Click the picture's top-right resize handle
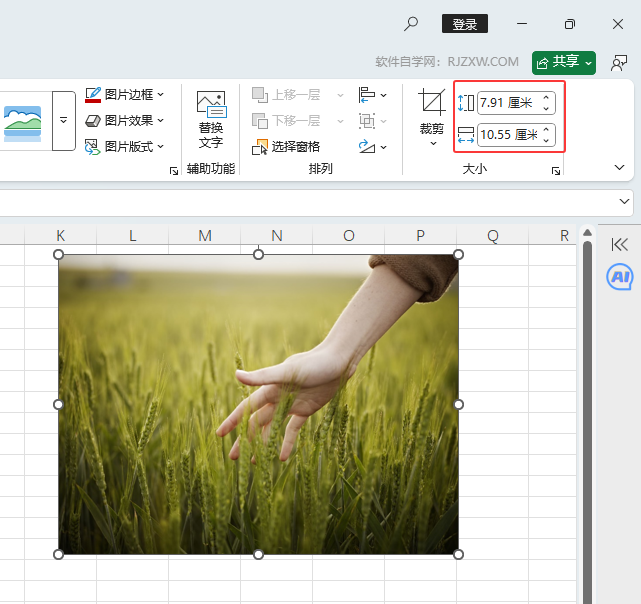 click(459, 254)
